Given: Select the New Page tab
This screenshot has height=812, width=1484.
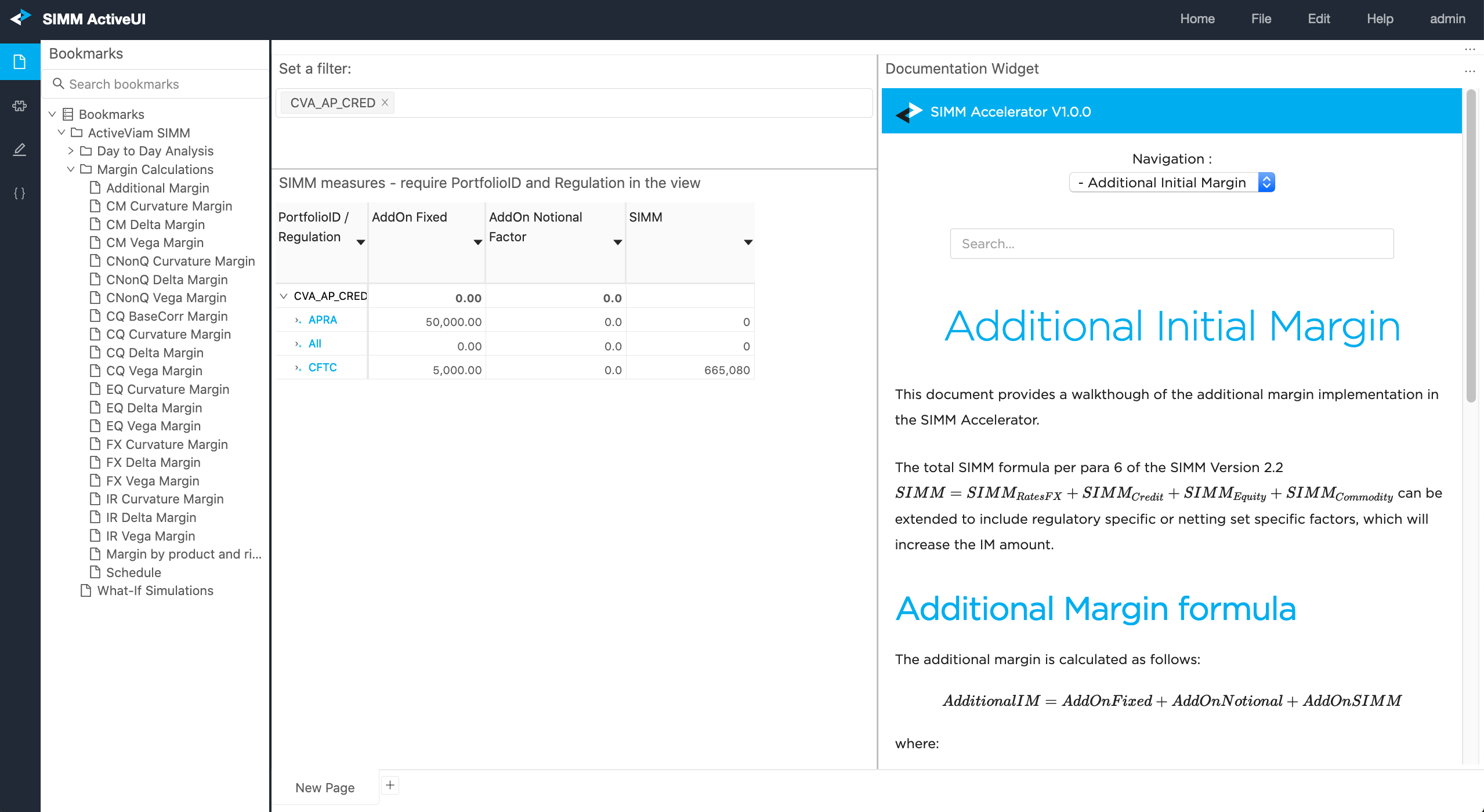Looking at the screenshot, I should click(x=325, y=787).
